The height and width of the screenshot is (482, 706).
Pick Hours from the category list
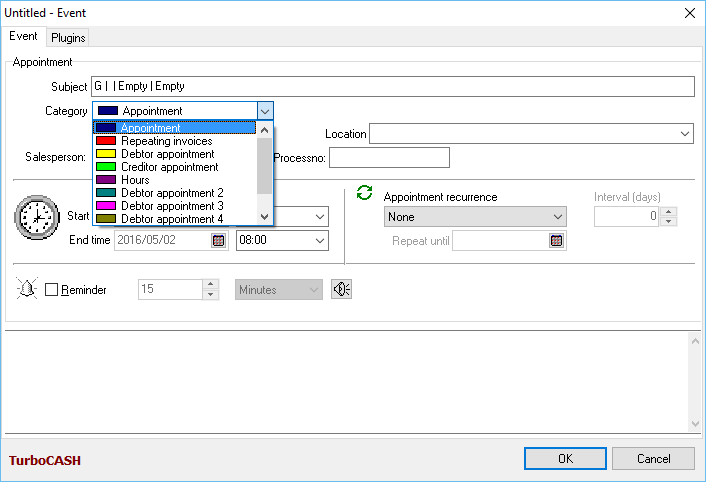[x=135, y=180]
